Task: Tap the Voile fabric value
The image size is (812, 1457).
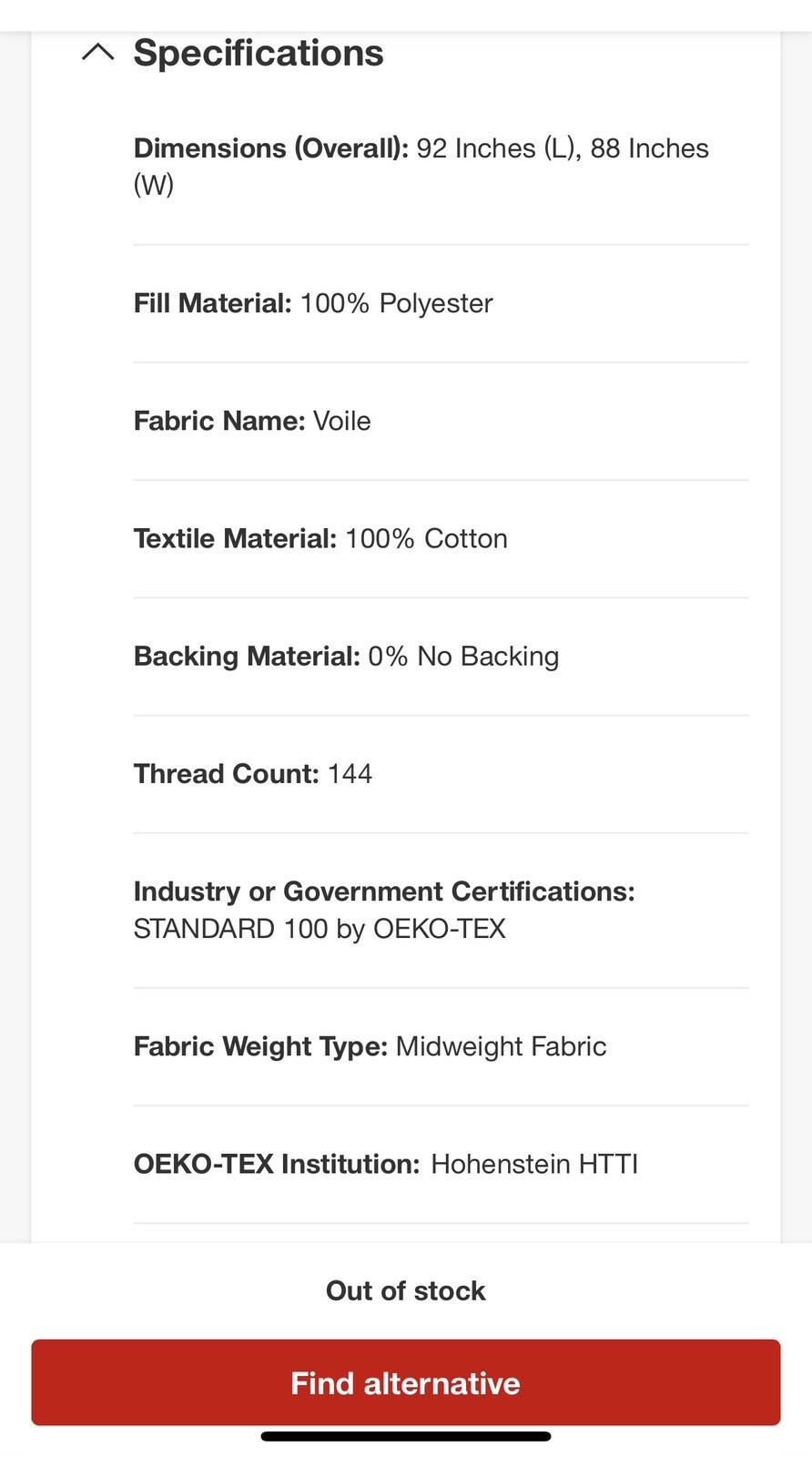Action: (x=342, y=421)
